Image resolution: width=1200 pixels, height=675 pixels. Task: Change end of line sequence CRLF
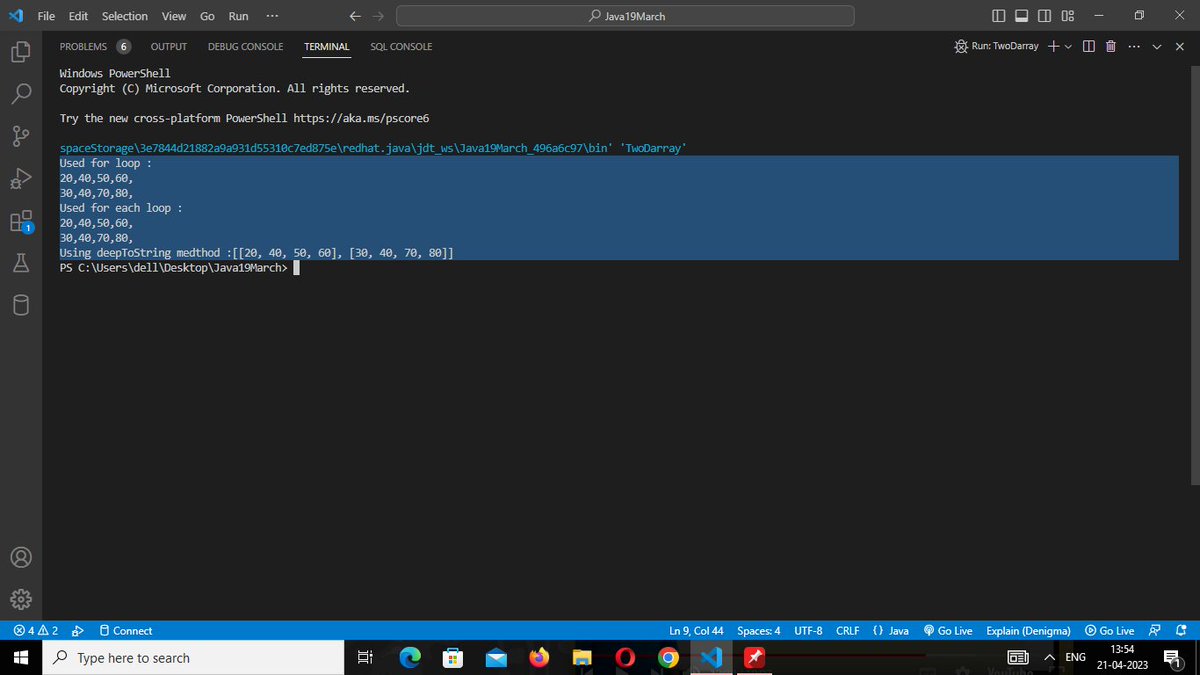point(848,631)
